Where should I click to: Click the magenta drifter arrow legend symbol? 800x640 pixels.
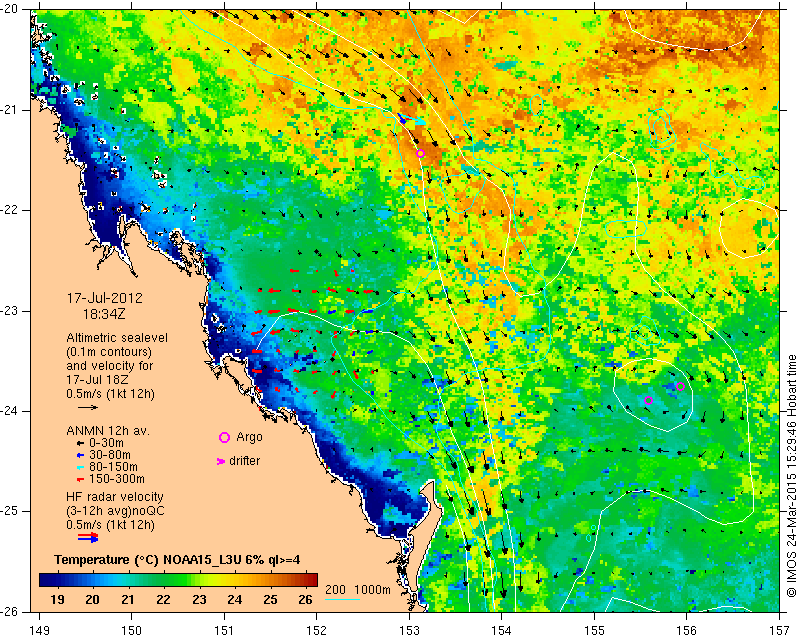click(x=221, y=461)
